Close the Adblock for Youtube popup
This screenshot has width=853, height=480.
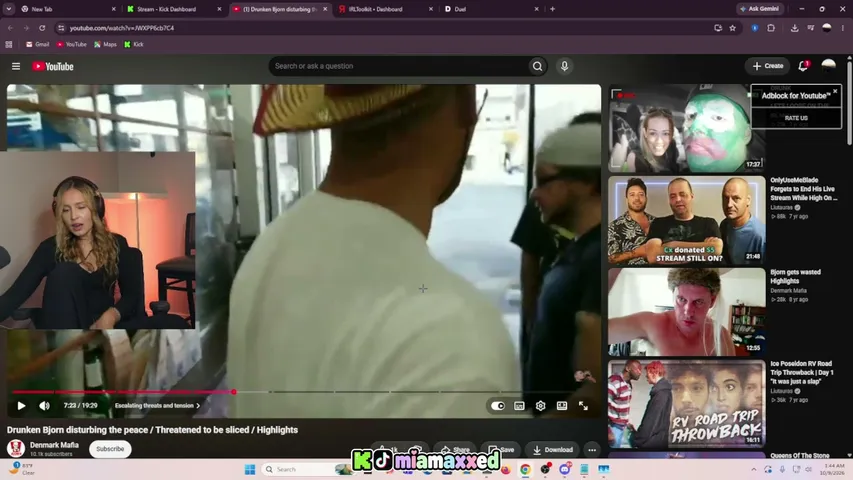click(x=835, y=91)
